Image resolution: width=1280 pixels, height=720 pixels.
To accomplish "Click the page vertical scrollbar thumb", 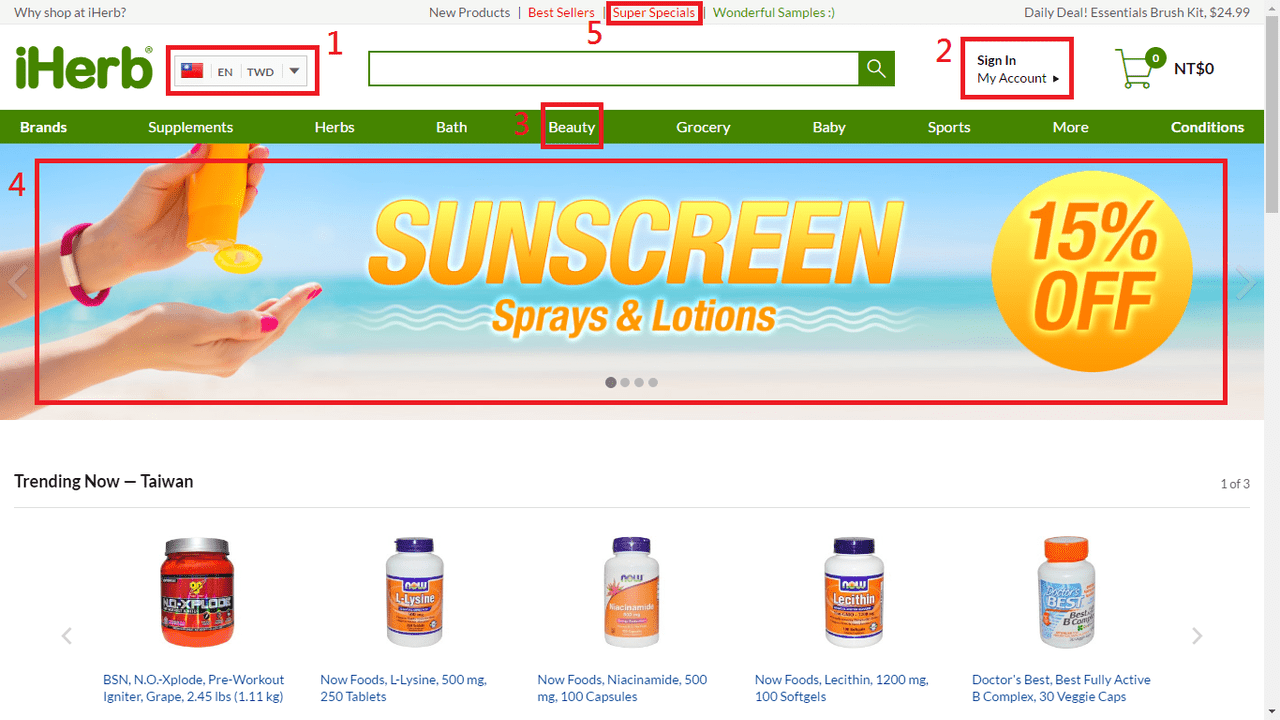I will coord(1272,113).
